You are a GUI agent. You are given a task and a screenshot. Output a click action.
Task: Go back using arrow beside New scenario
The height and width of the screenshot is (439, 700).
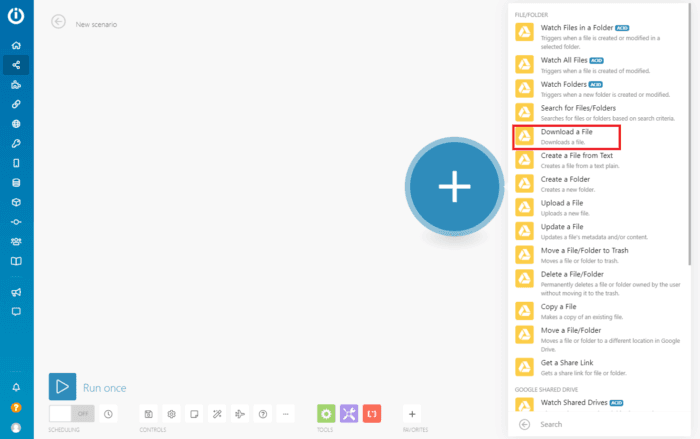point(58,21)
